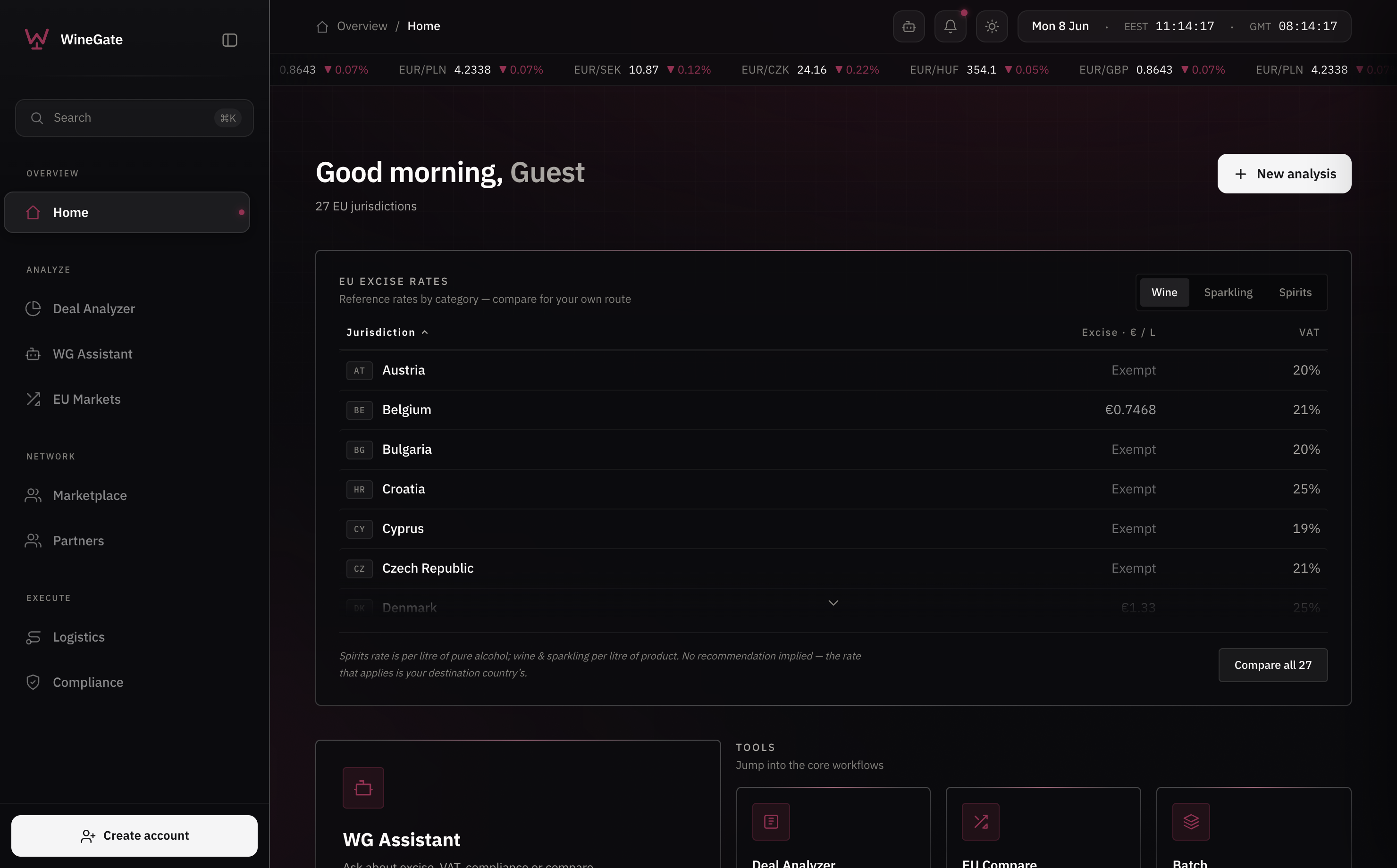Open Deal Analyzer from sidebar
Screen dimensions: 1397x868
point(94,308)
